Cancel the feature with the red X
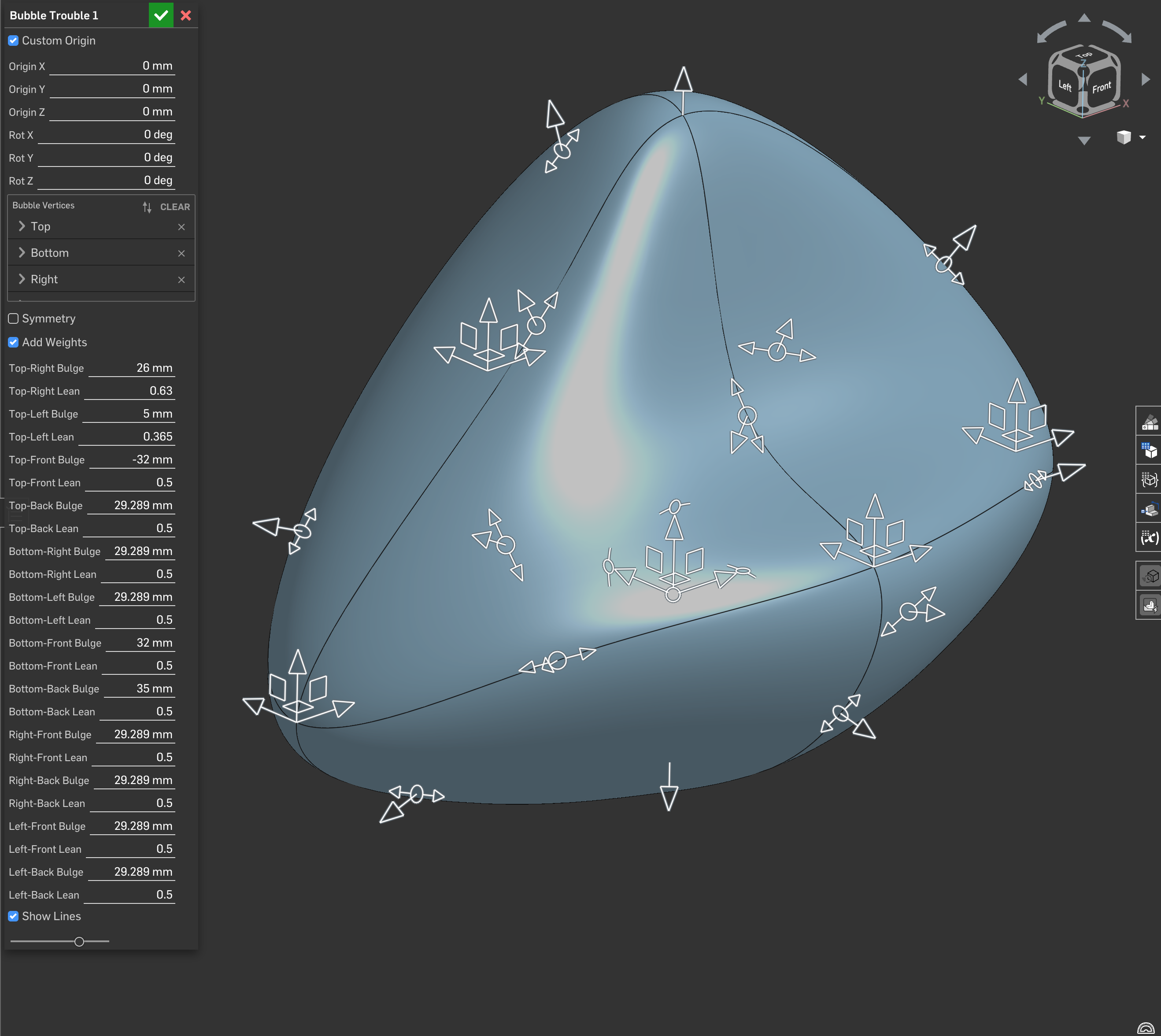Screen dimensions: 1161x1036 (x=185, y=15)
